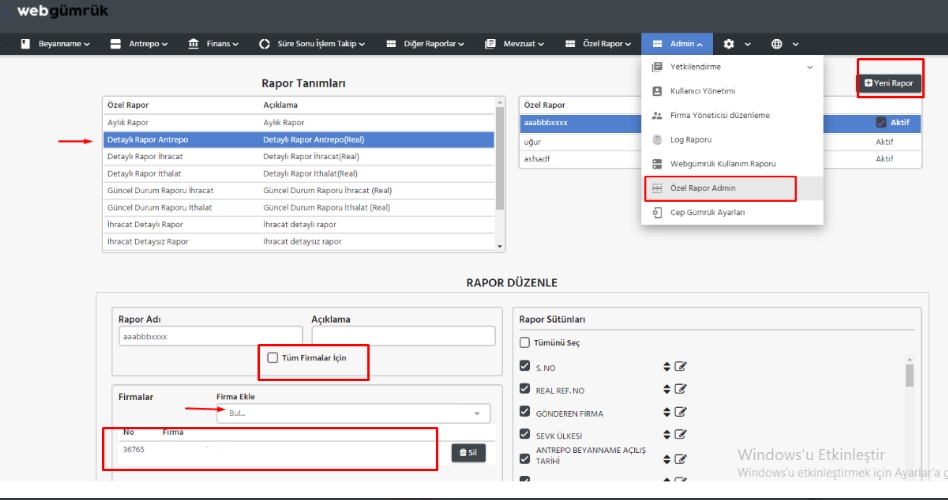Open the Firma Ekle dropdown
948x500 pixels.
(353, 414)
